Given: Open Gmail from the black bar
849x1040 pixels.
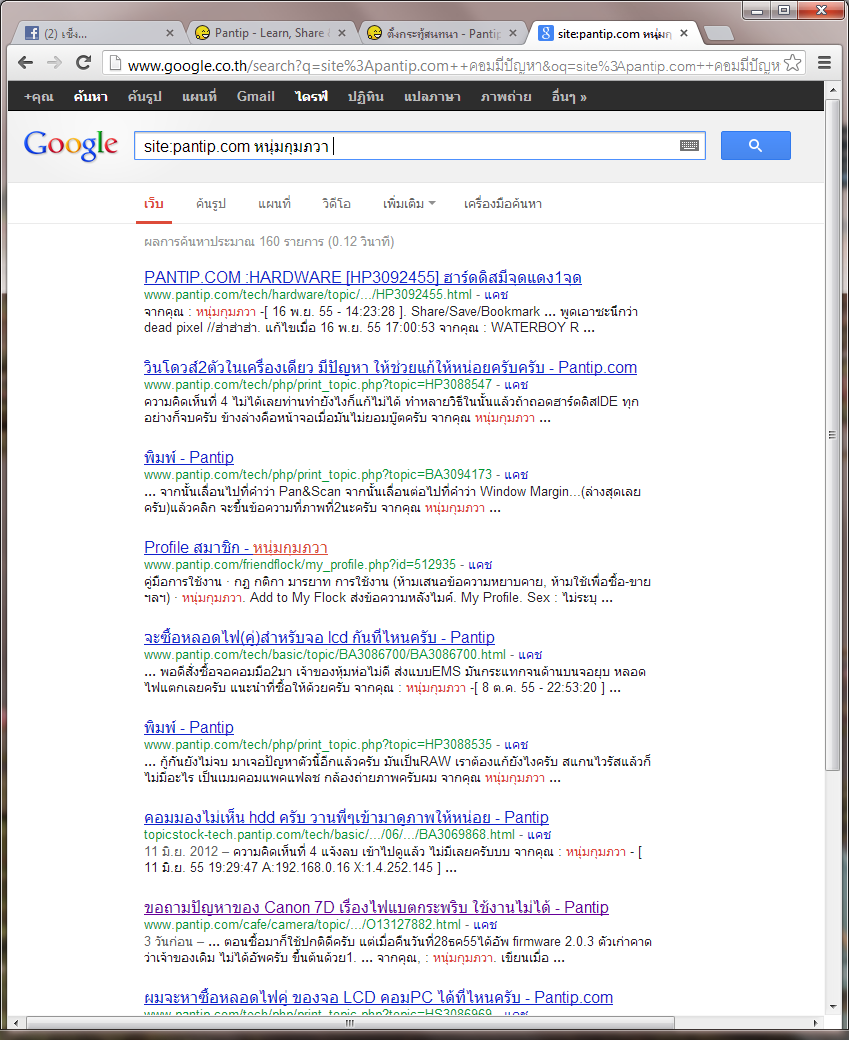Looking at the screenshot, I should (255, 97).
